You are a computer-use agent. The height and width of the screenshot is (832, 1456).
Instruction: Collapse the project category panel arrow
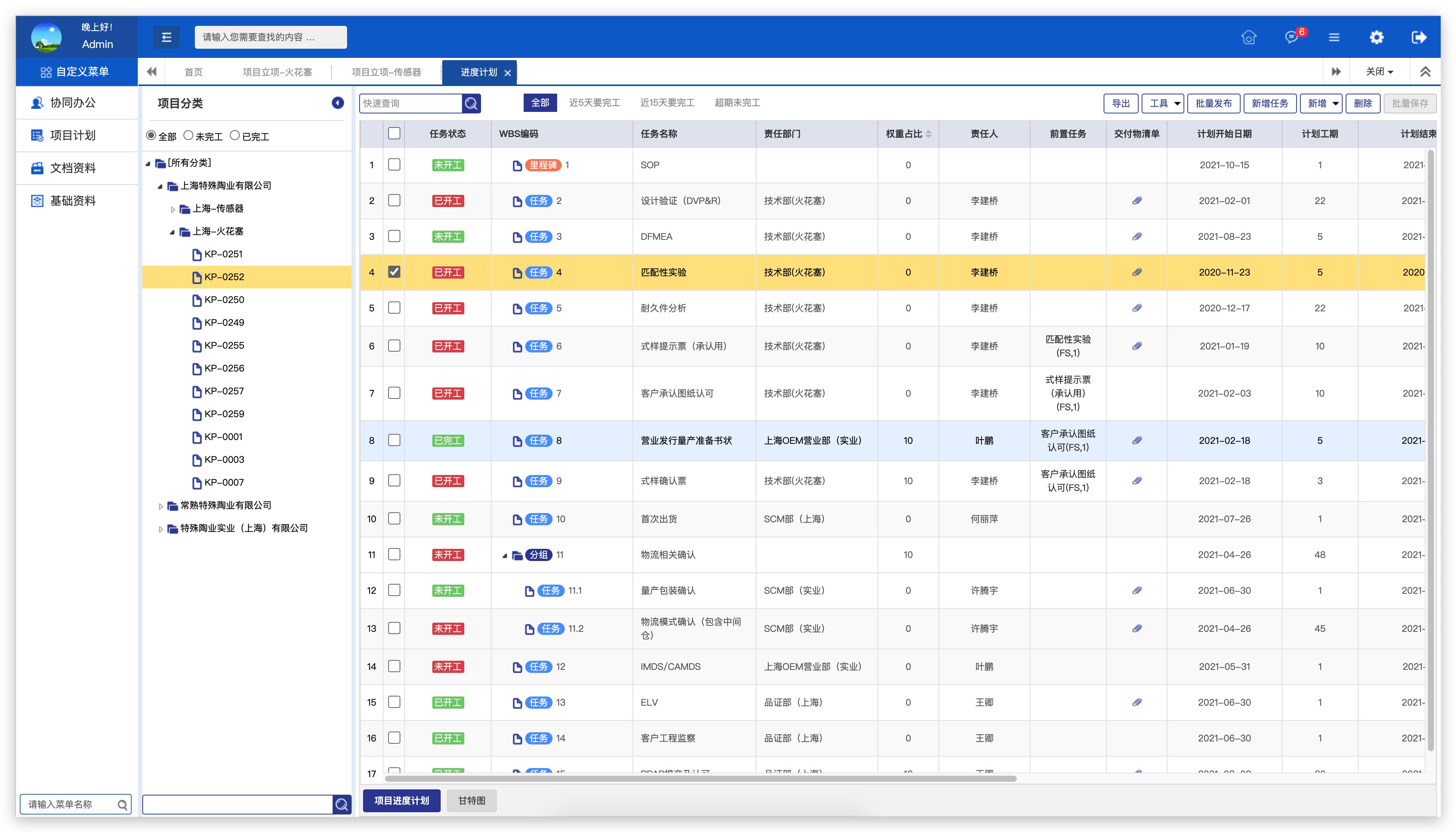338,103
